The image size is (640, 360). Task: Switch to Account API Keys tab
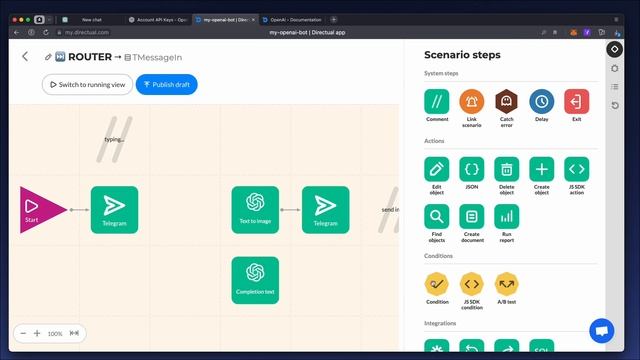[x=158, y=20]
